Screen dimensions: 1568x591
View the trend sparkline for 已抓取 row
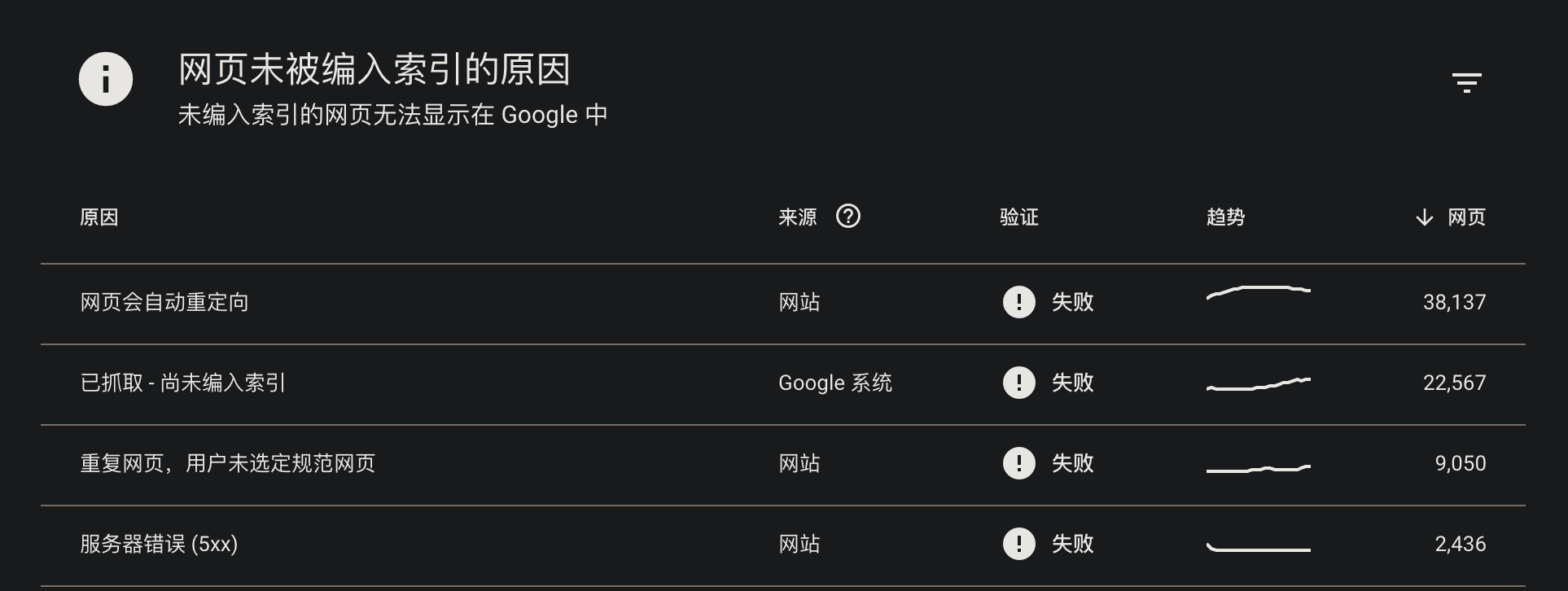click(1259, 384)
